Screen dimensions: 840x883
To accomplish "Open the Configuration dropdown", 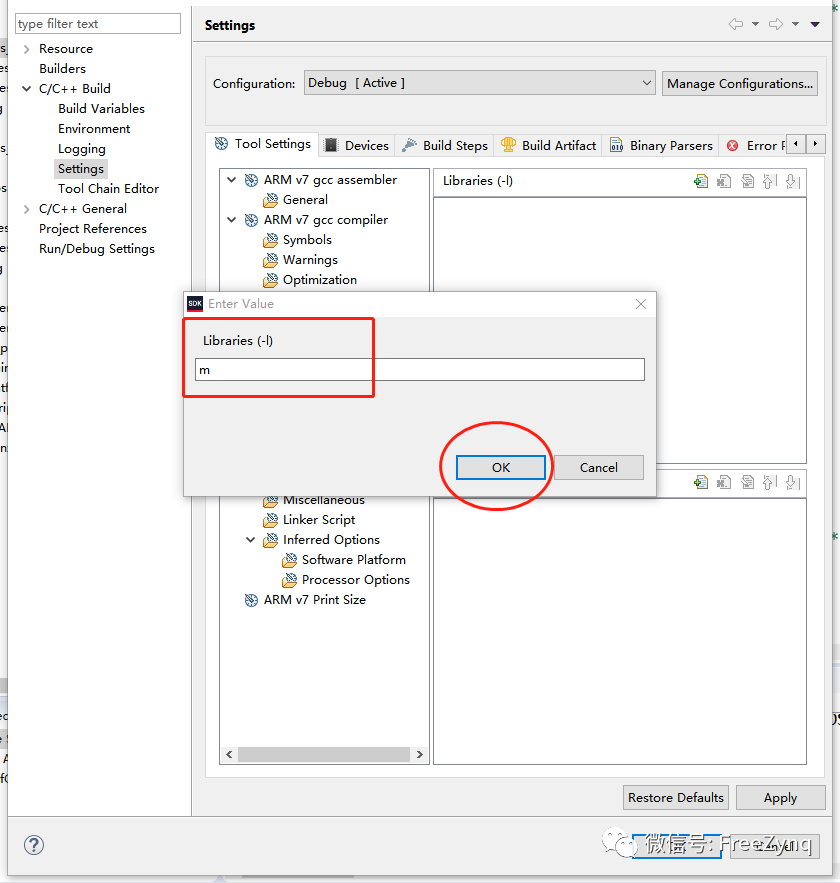I will pyautogui.click(x=479, y=83).
